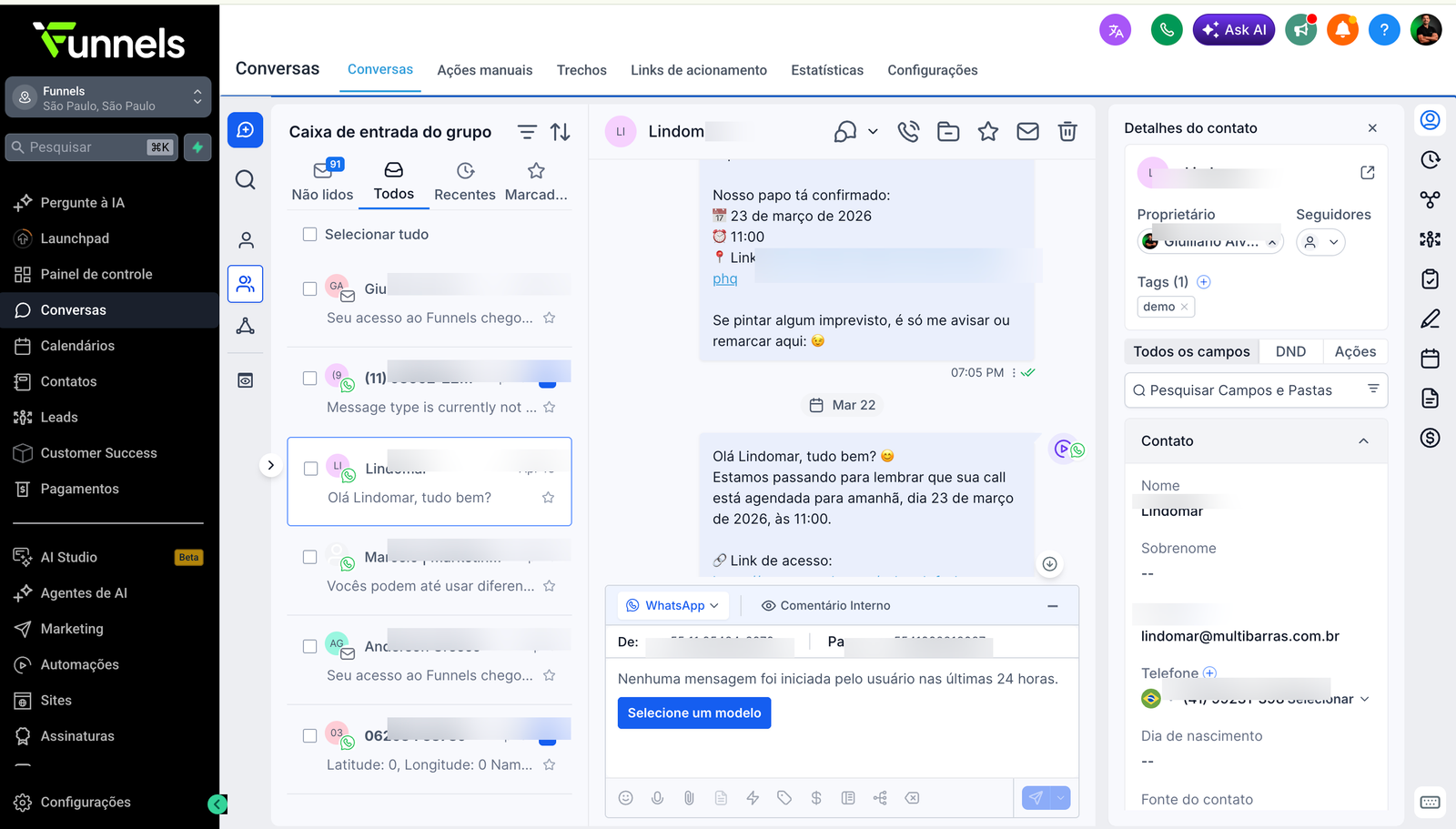The width and height of the screenshot is (1456, 829).
Task: Switch to Ações manuais tab
Action: click(484, 70)
